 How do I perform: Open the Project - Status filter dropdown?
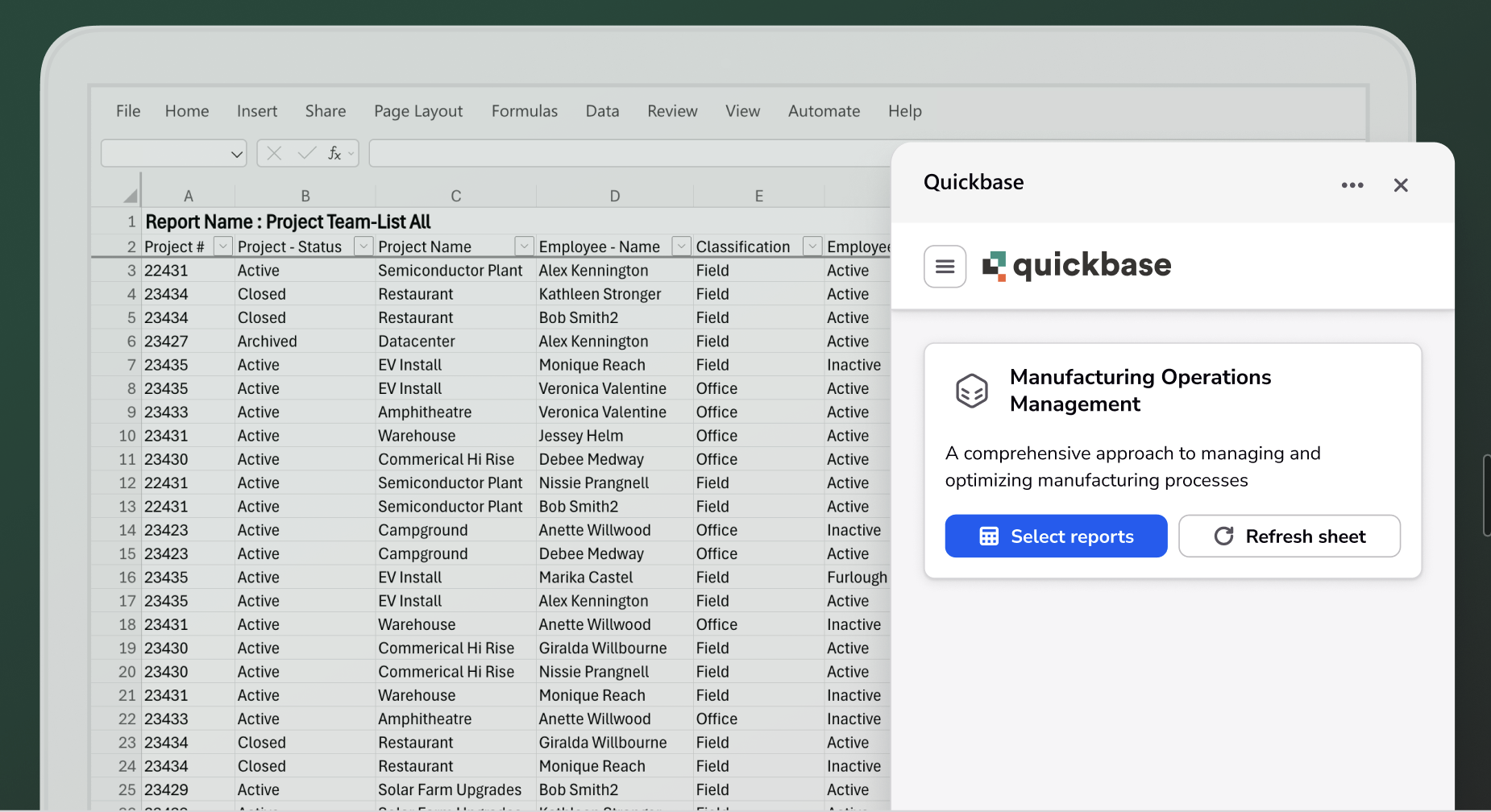(x=363, y=246)
